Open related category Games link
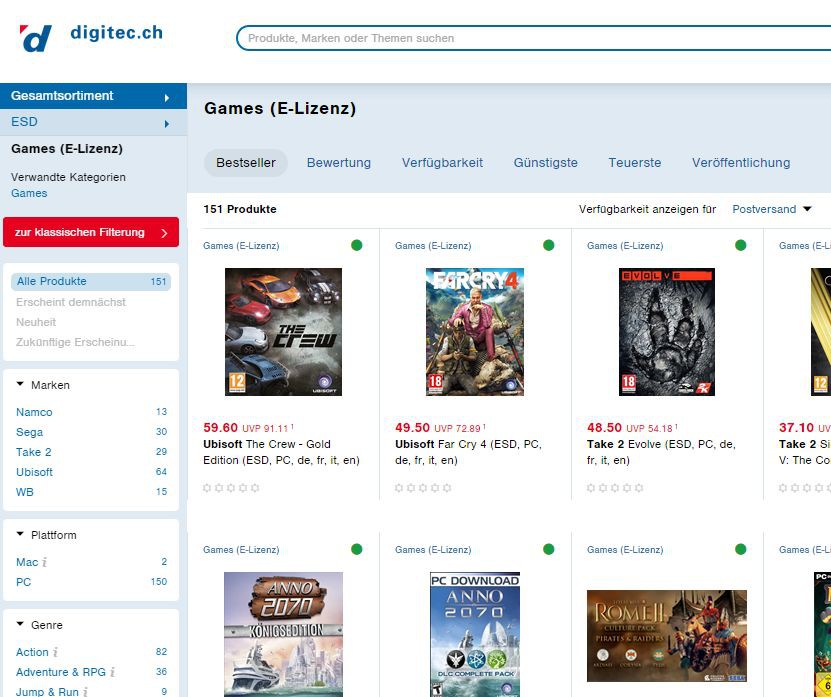Screen dimensions: 831x697 (x=29, y=193)
